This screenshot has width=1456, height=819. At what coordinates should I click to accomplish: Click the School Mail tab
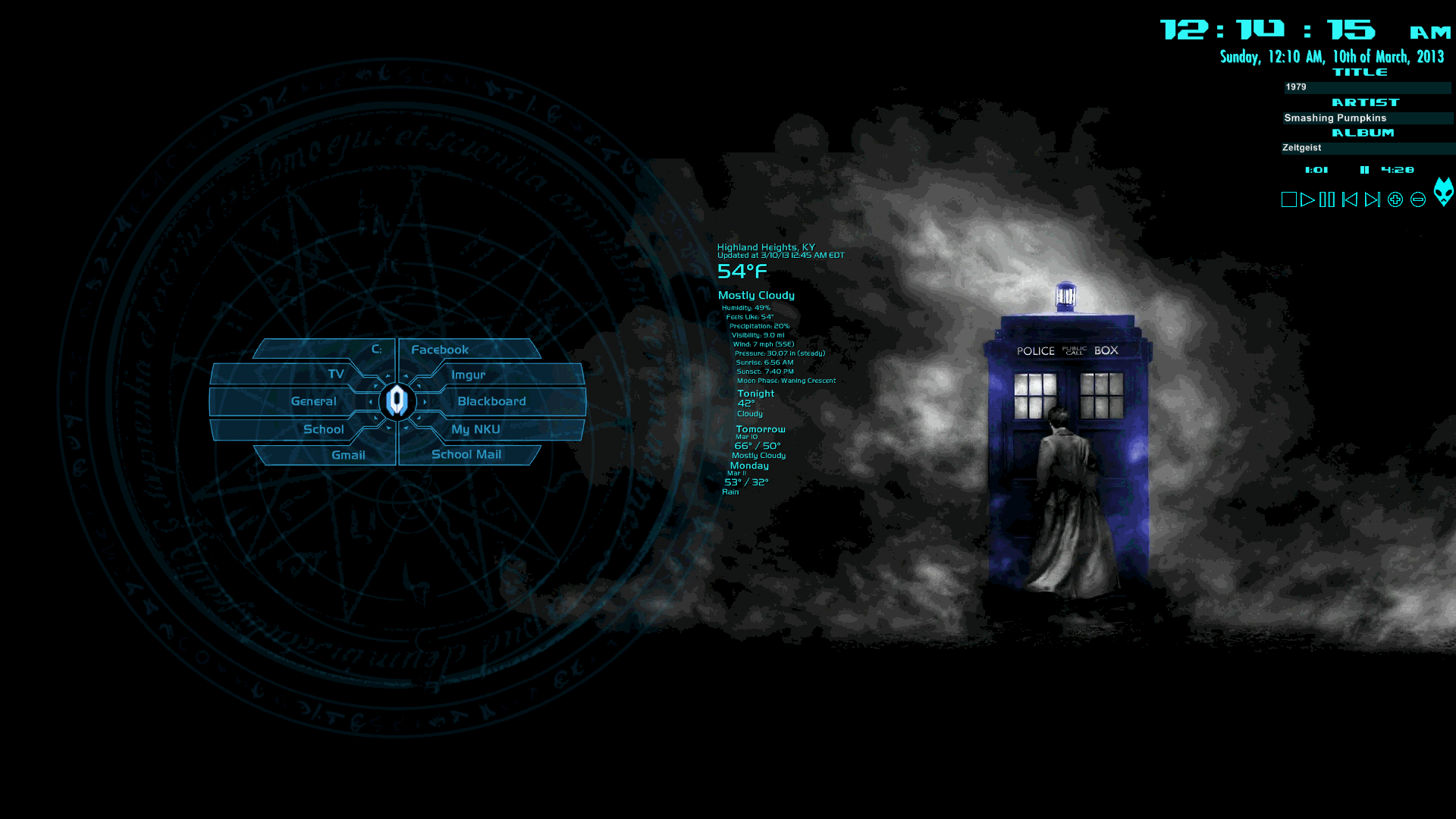pos(468,453)
